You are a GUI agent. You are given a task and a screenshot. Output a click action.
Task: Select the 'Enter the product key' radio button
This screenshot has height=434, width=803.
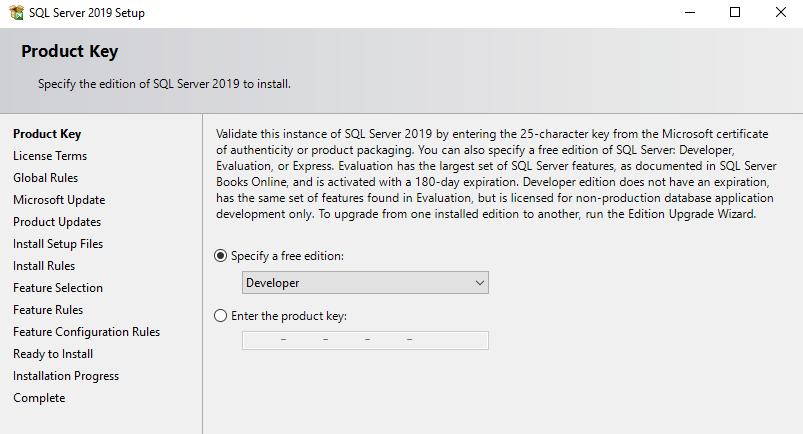coord(221,316)
